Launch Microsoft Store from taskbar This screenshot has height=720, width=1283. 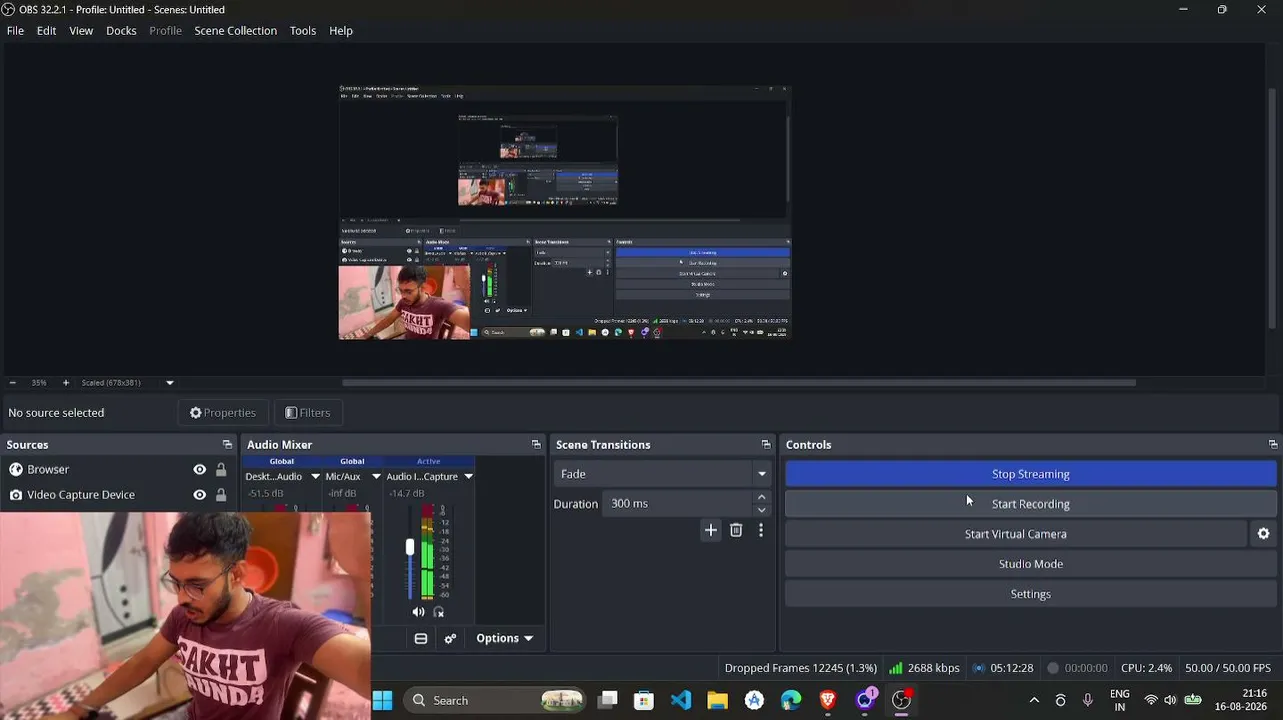click(x=644, y=700)
